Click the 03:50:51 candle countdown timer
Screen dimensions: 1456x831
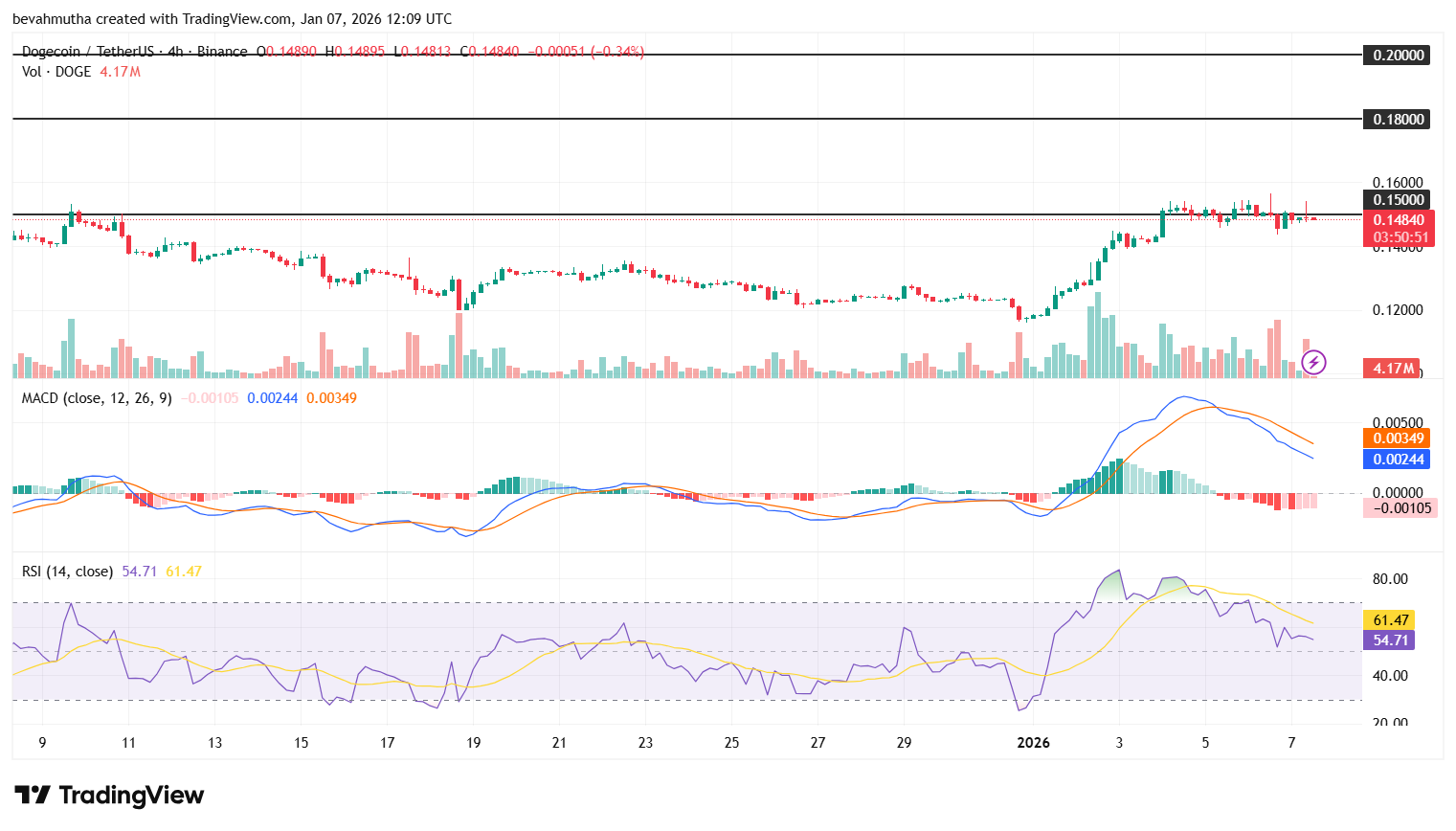pyautogui.click(x=1399, y=235)
